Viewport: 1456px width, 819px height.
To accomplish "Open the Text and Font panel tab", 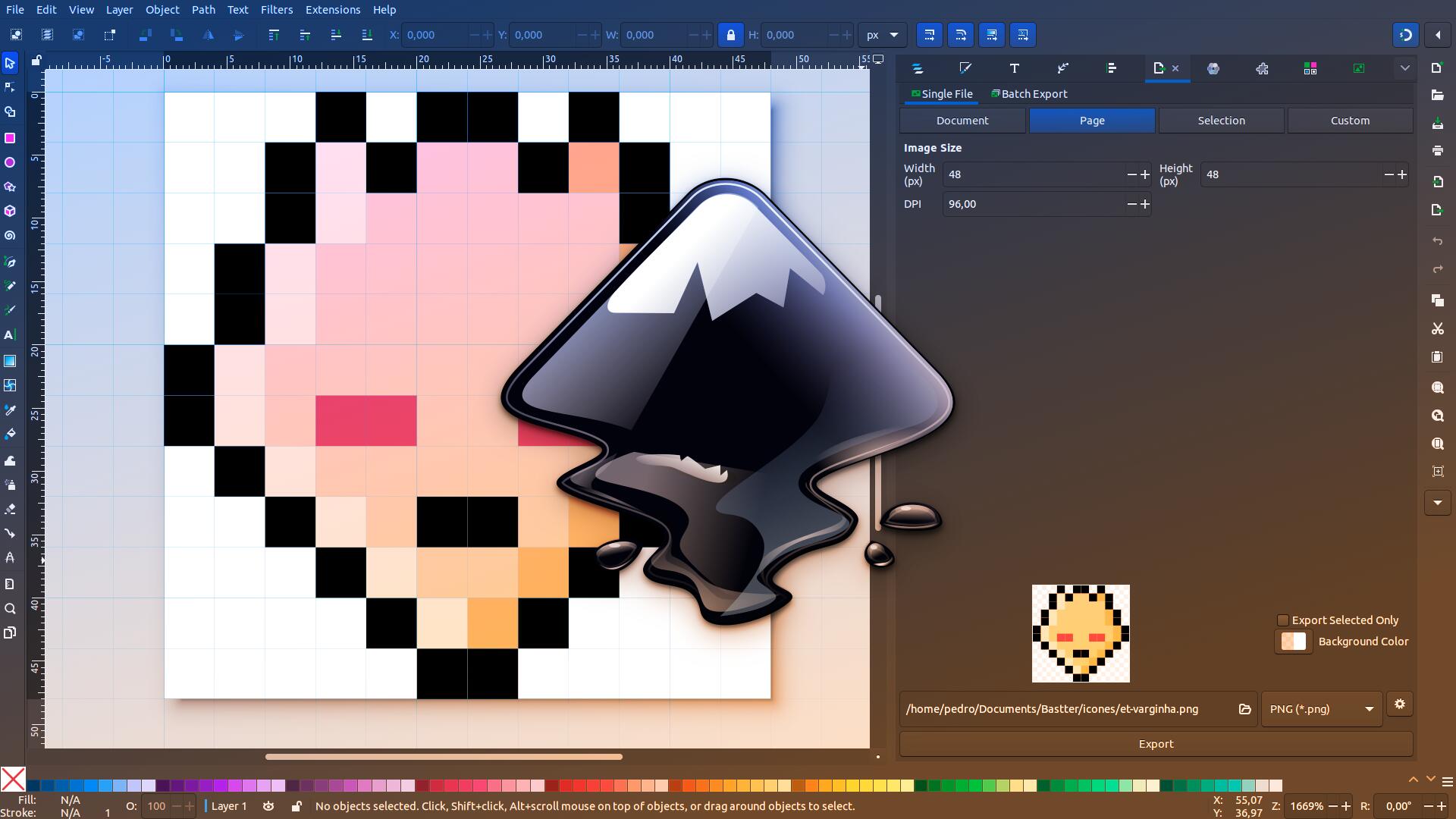I will pos(1014,68).
